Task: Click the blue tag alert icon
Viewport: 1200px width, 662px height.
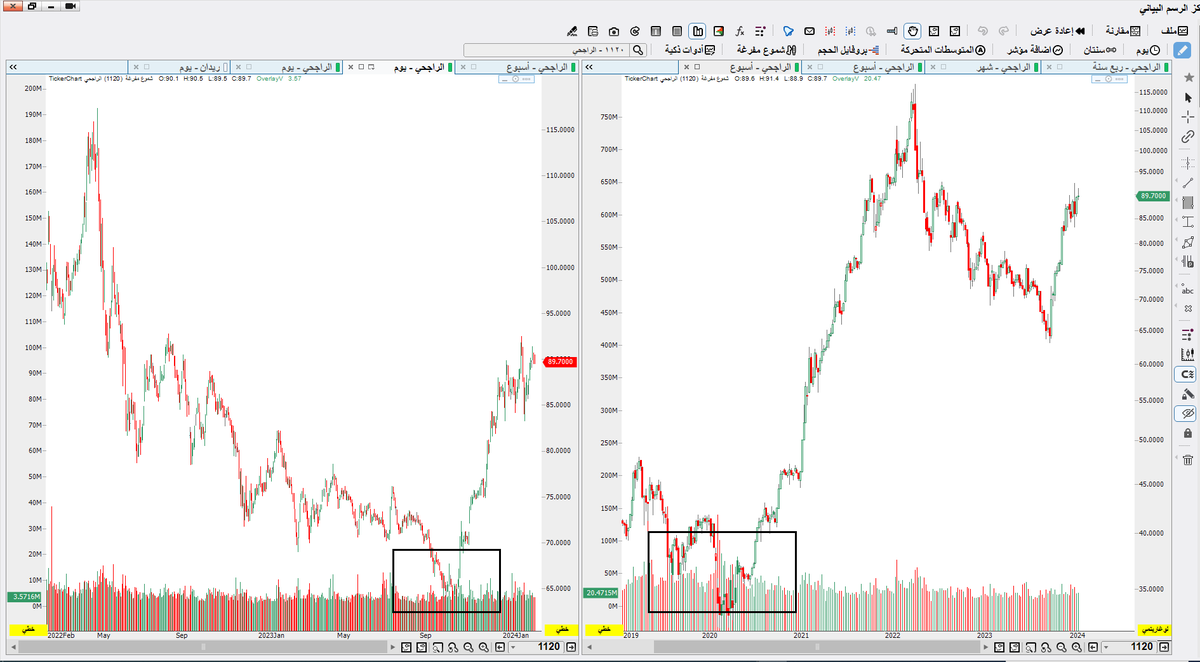Action: click(788, 31)
